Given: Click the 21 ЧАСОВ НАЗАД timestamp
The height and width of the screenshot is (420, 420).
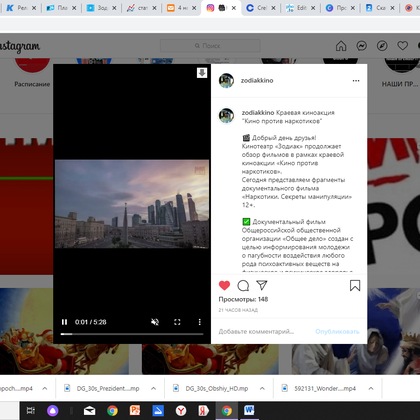Looking at the screenshot, I should [238, 310].
